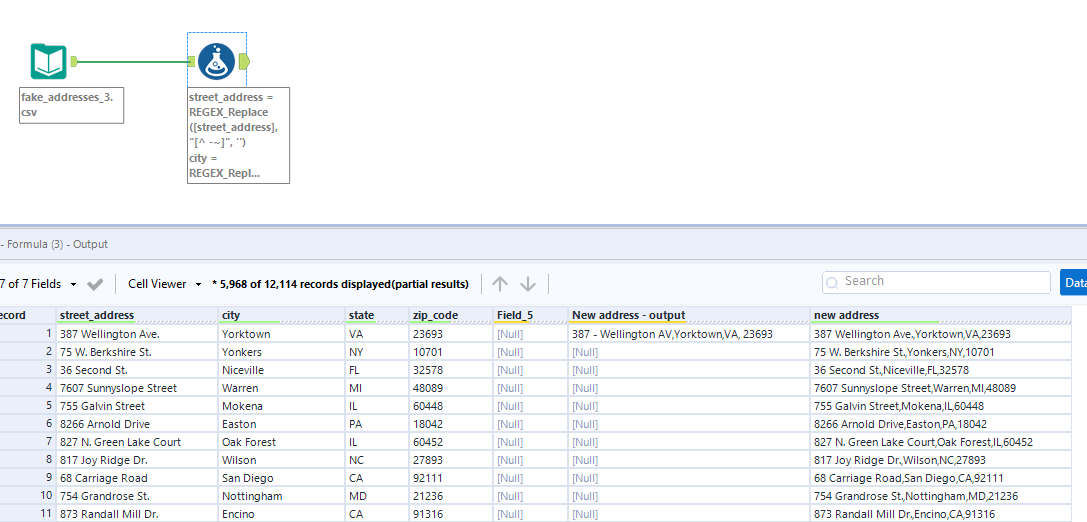This screenshot has height=522, width=1087.
Task: Select the MD state cell
Action: tap(377, 496)
